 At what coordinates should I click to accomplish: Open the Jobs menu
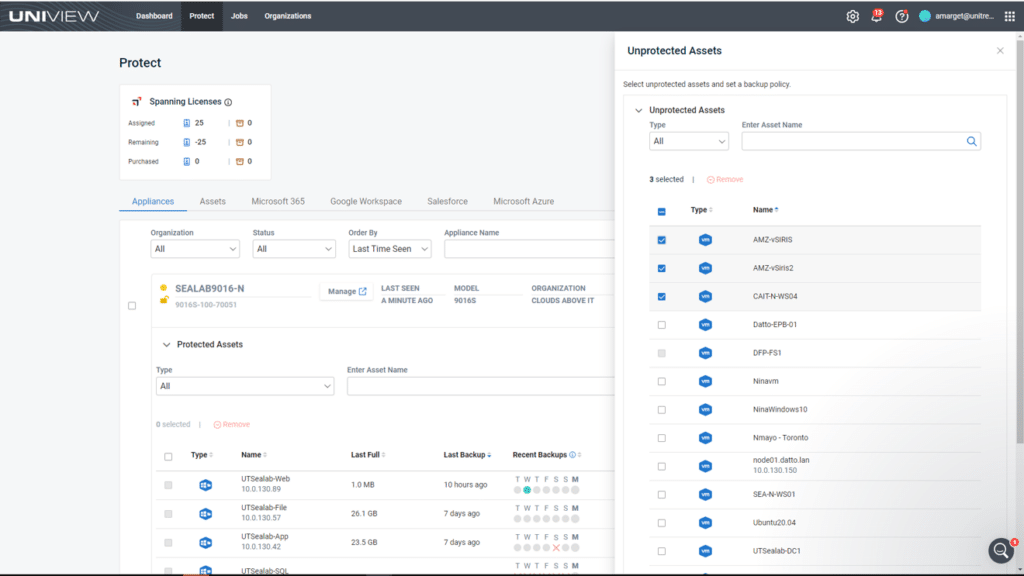239,16
